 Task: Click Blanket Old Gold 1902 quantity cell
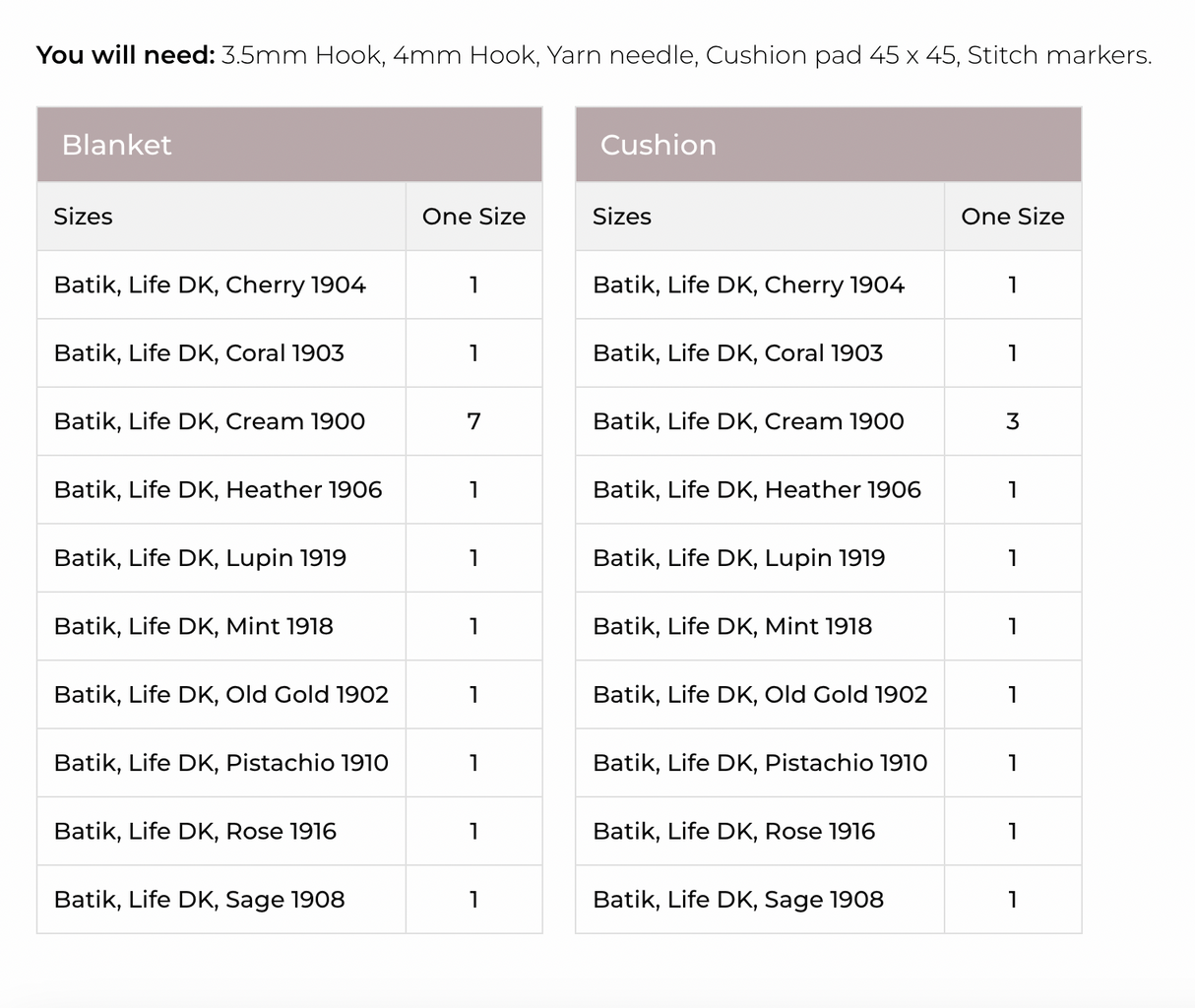(473, 695)
